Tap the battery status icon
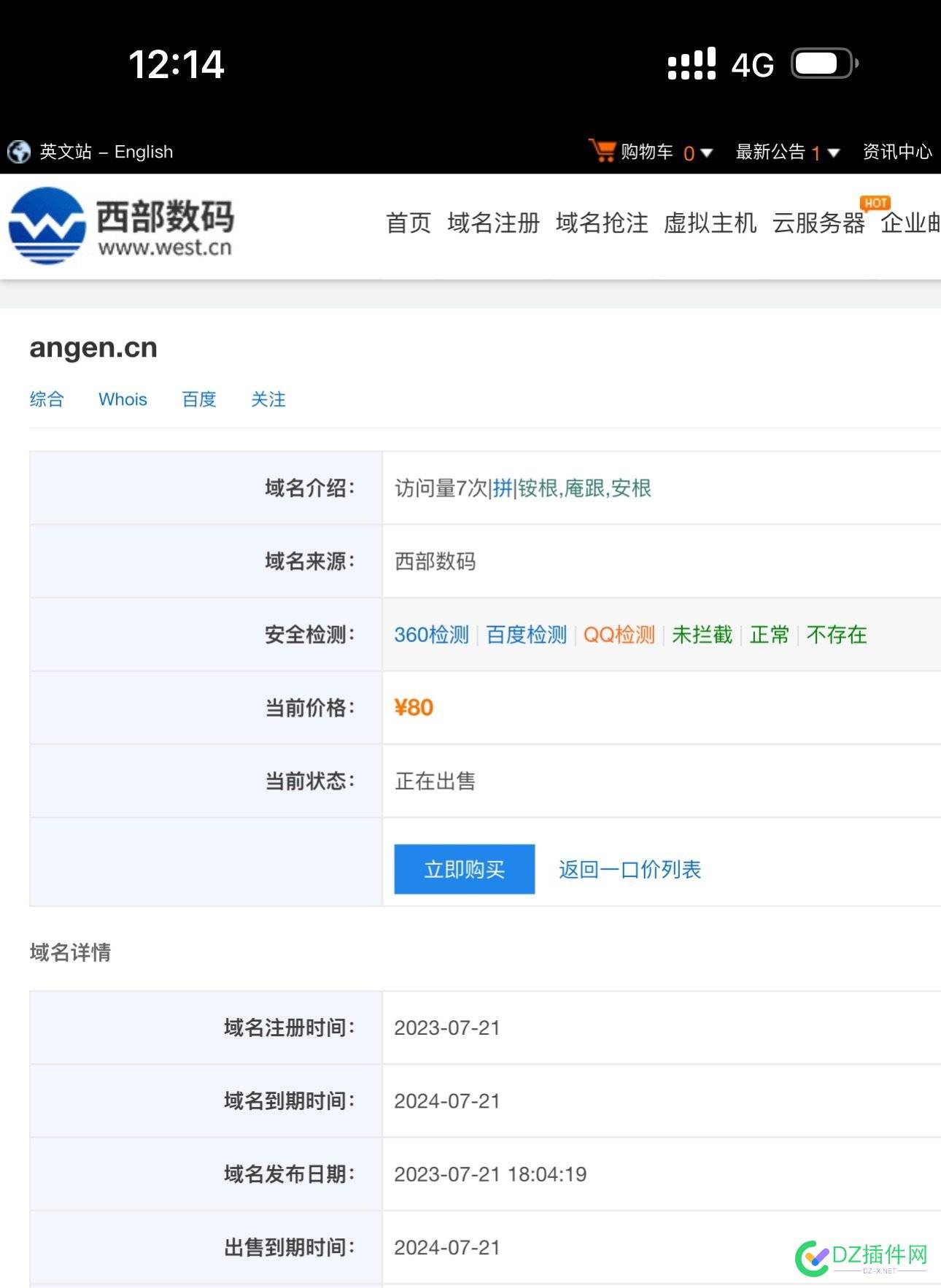 (x=824, y=63)
